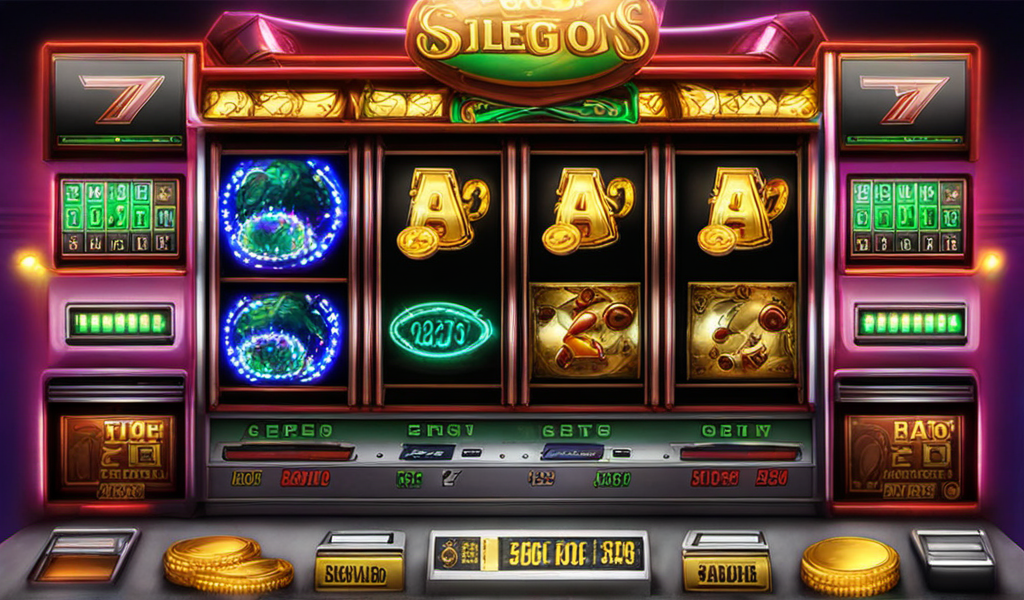Select the lower blue glowing orb symbol

click(281, 336)
